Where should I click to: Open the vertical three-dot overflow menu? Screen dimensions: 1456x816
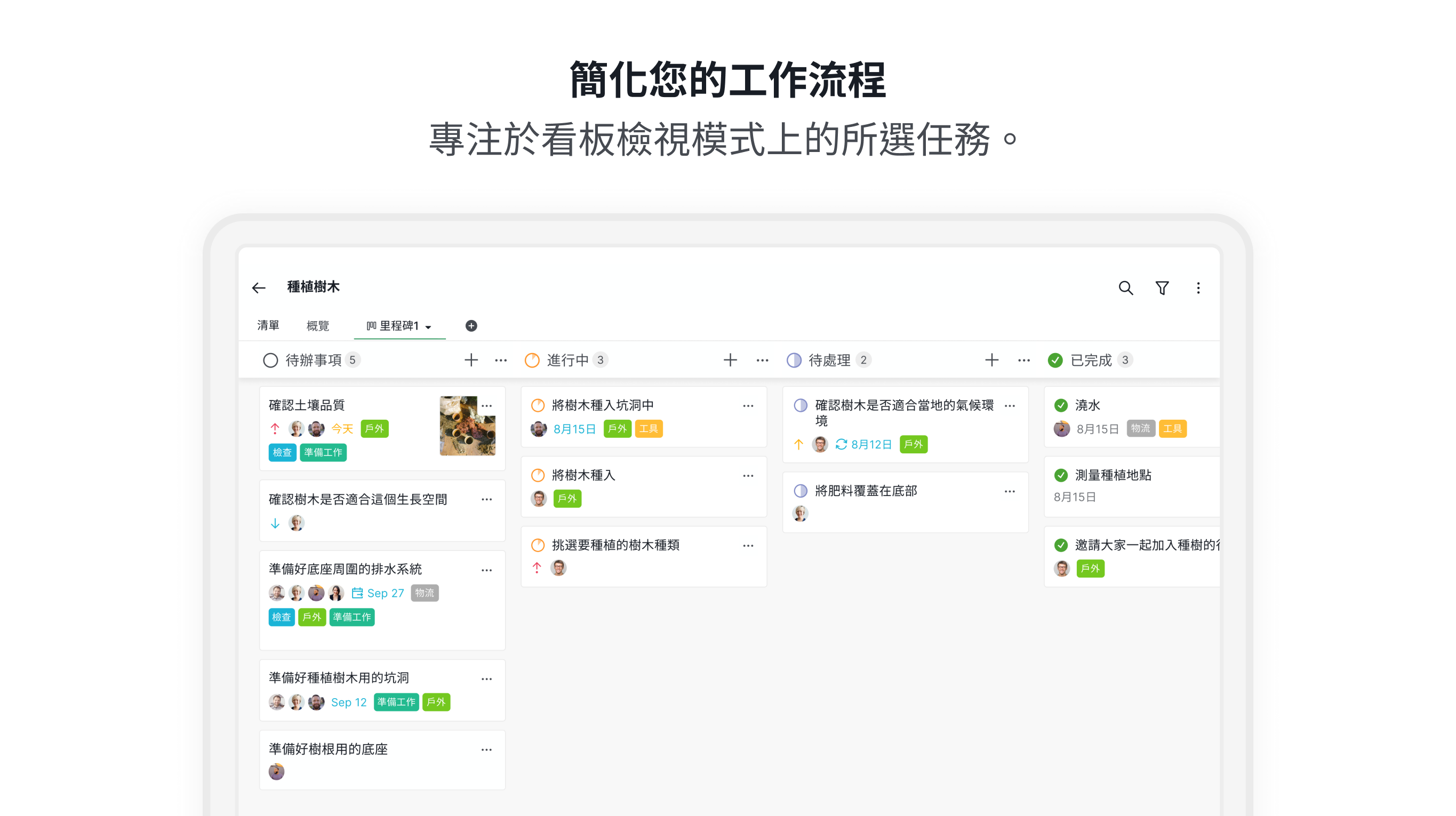(1198, 287)
